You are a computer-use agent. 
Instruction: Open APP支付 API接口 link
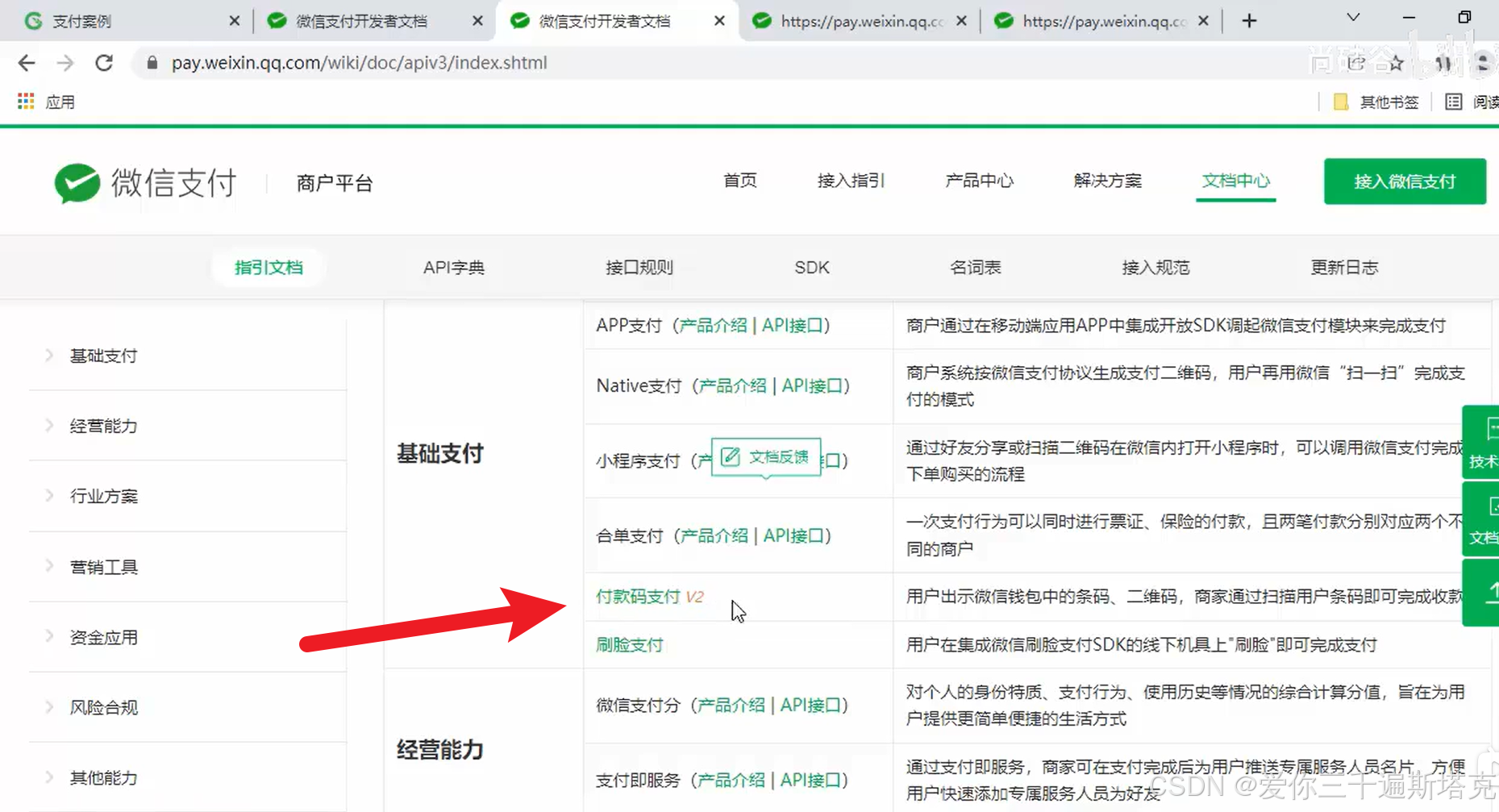(793, 326)
